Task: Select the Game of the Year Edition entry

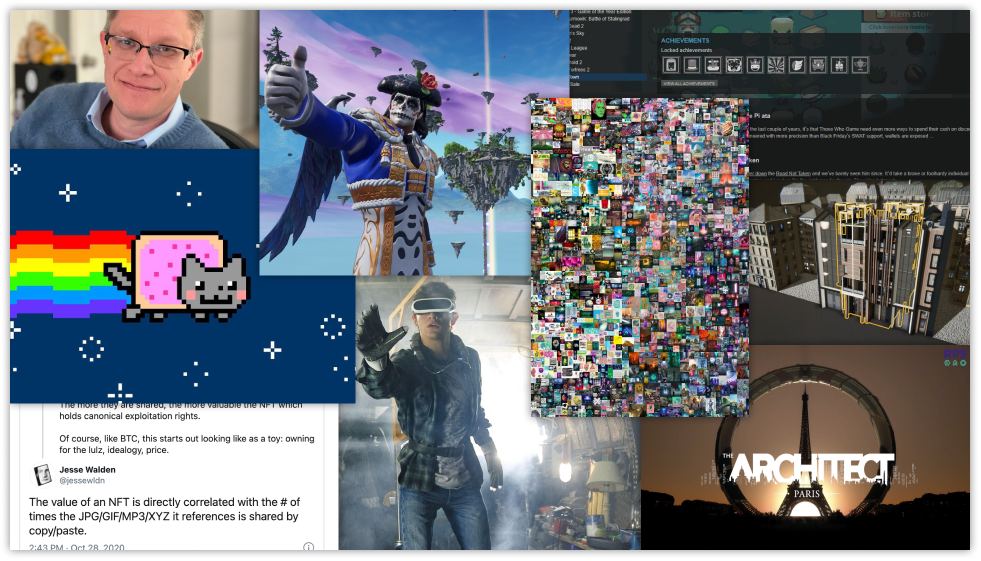Action: (601, 12)
